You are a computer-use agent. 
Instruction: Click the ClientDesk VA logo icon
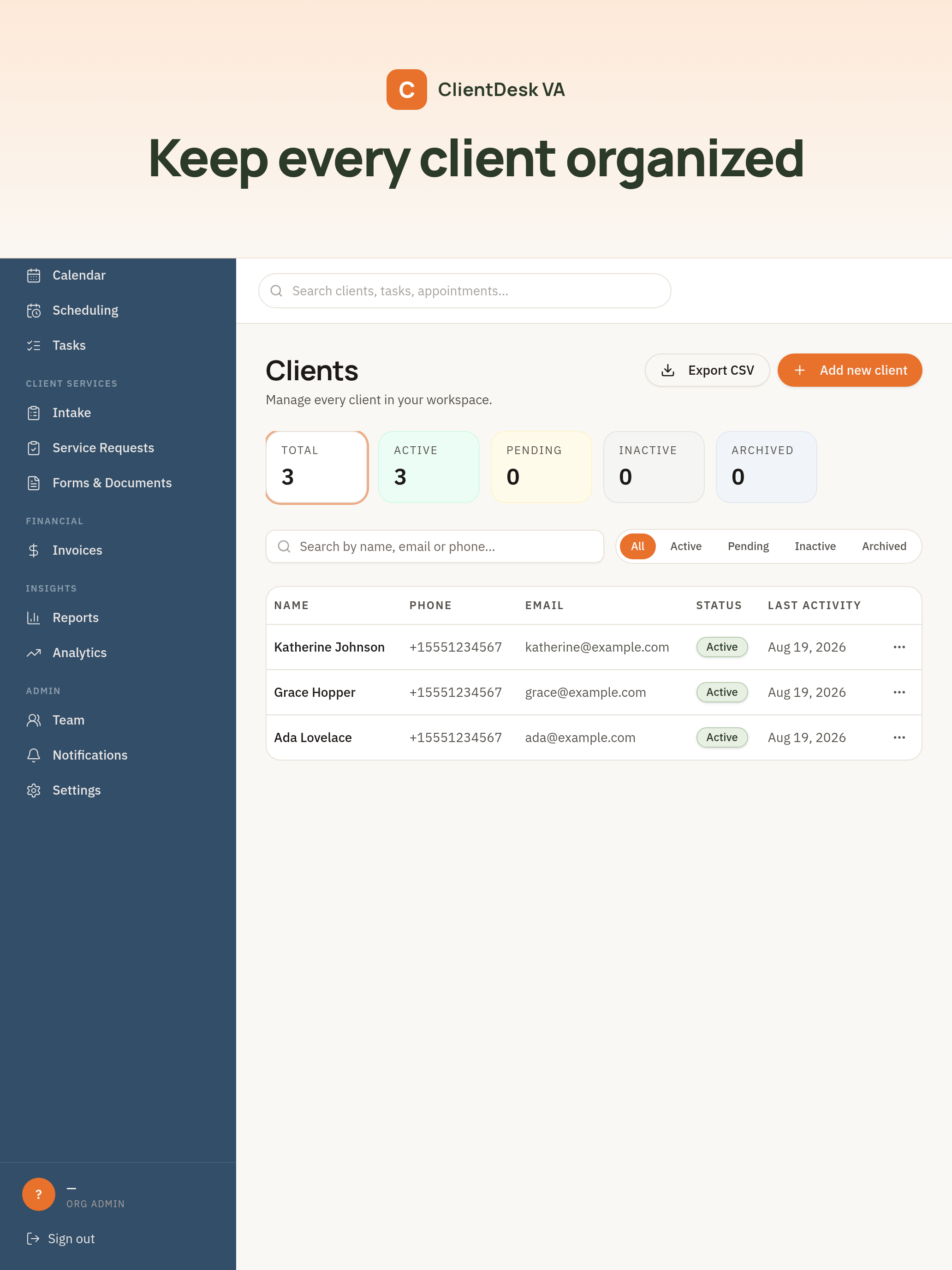click(x=406, y=90)
